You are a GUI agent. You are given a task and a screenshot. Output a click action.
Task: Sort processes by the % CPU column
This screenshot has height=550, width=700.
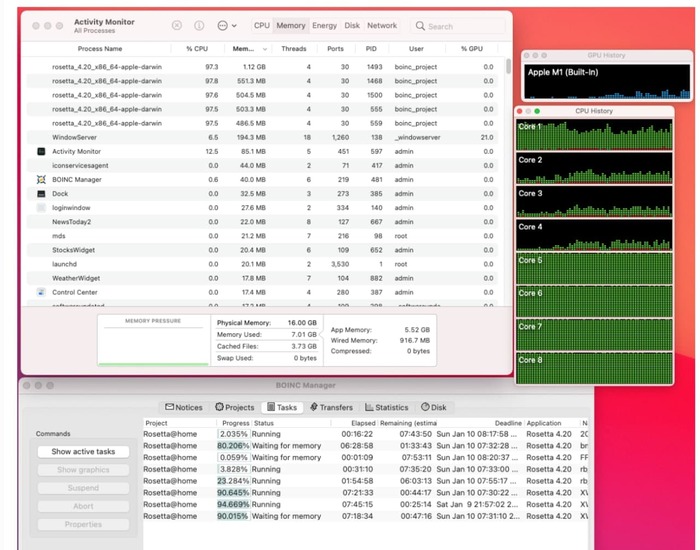click(196, 48)
